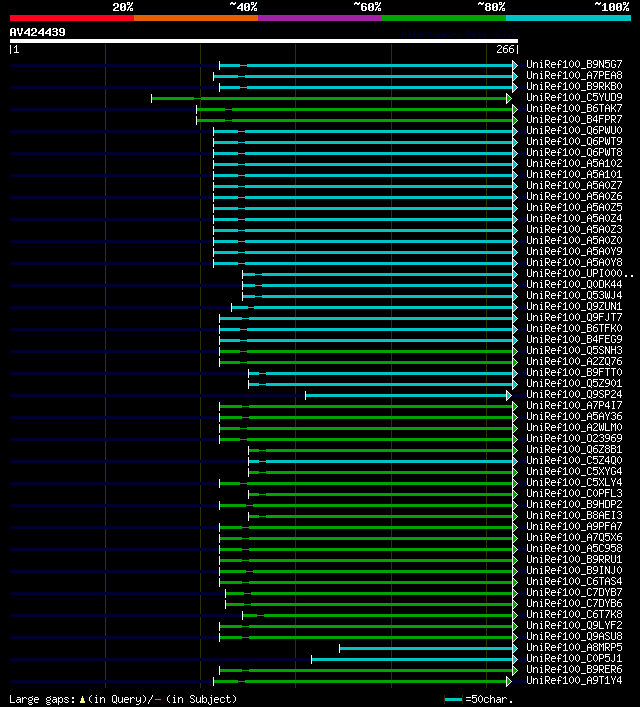This screenshot has height=707, width=640.
Task: Click the green ~80% identity legend segment
Action: (444, 18)
